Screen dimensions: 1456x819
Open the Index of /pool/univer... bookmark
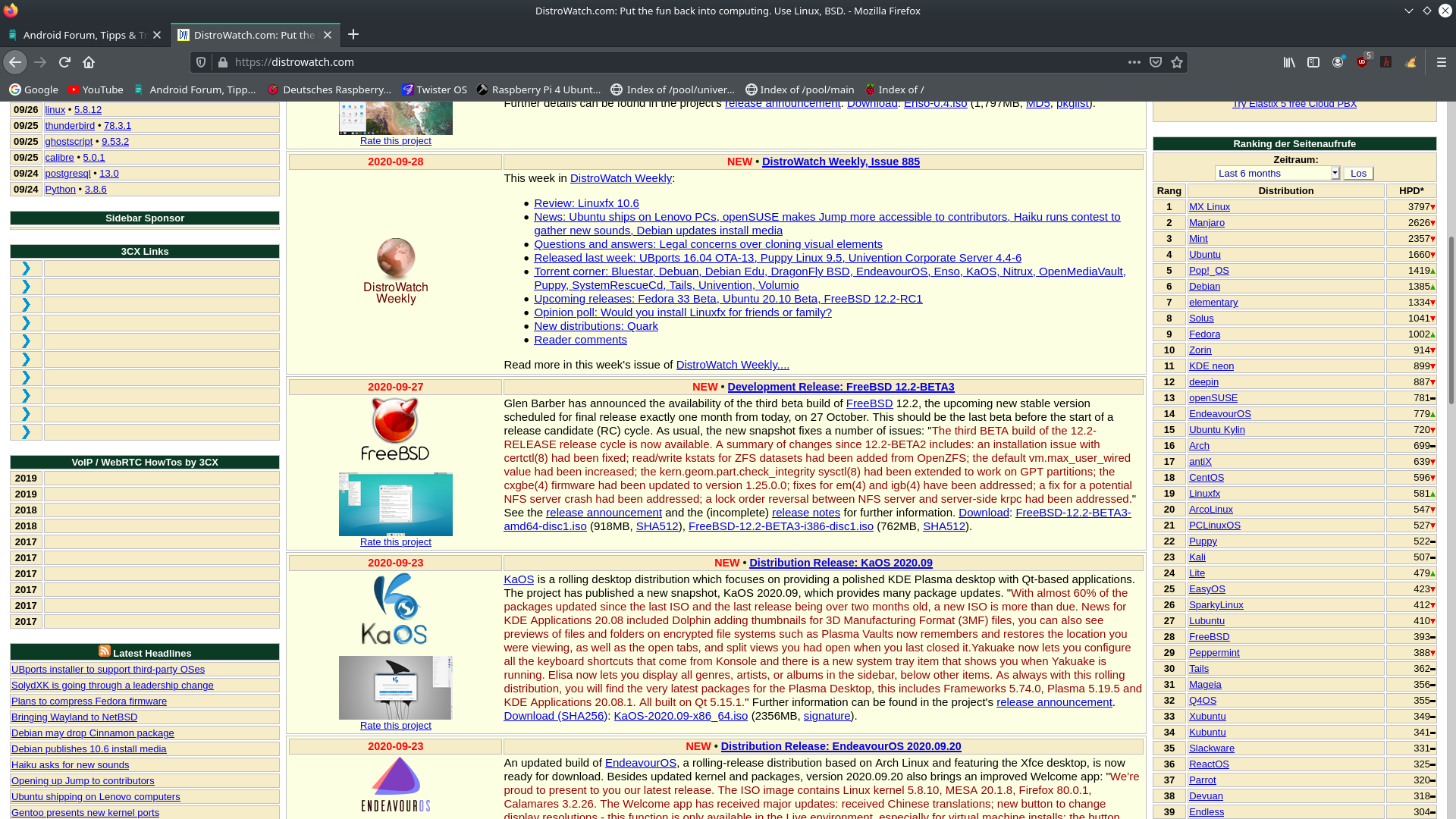click(x=673, y=89)
